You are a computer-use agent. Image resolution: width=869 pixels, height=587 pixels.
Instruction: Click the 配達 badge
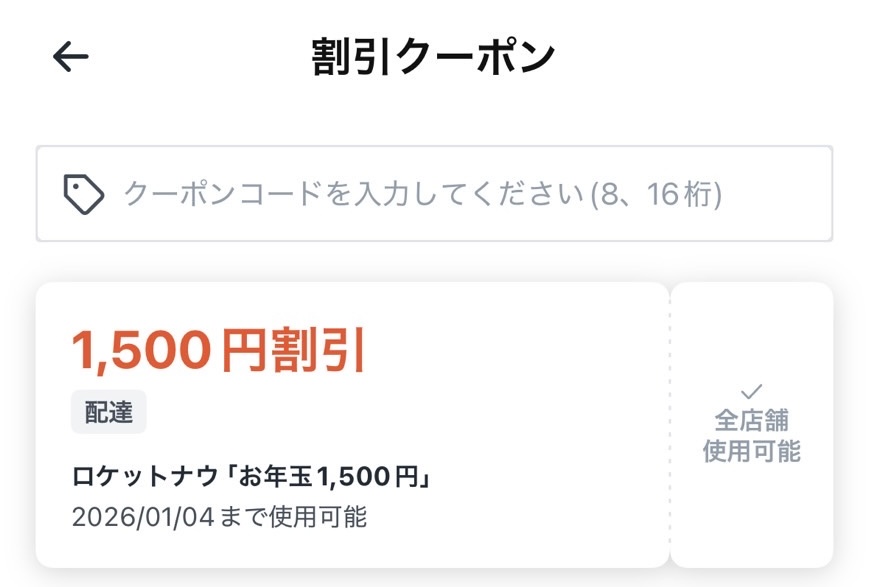coord(109,414)
